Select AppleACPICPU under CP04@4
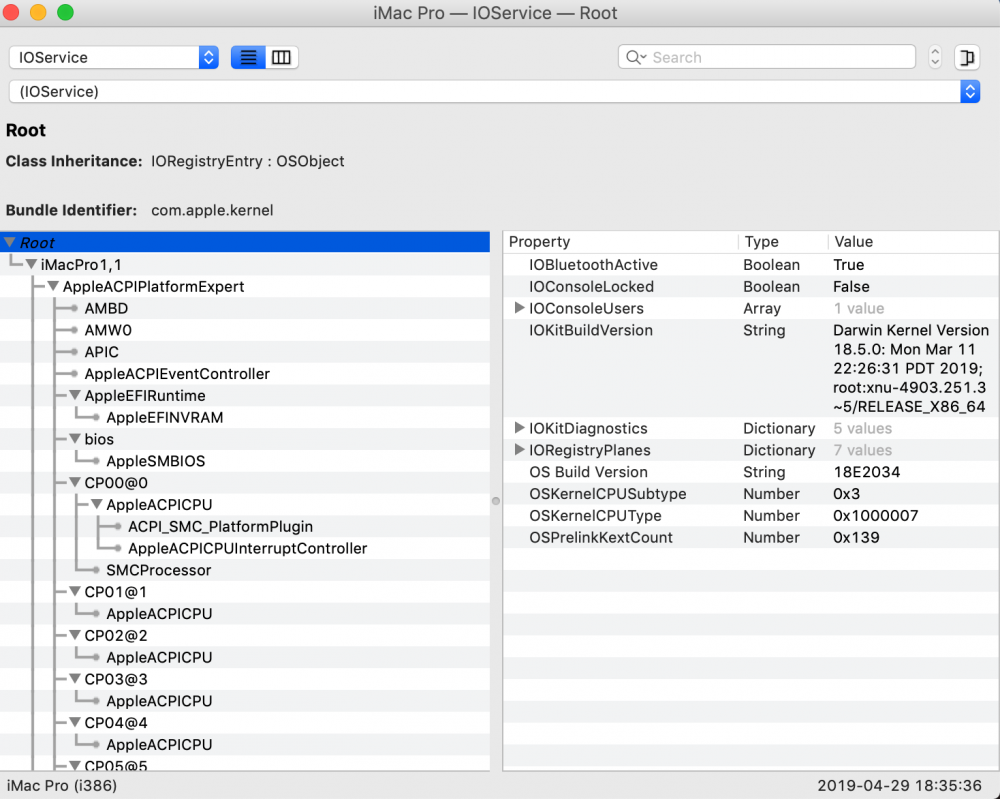Image resolution: width=1000 pixels, height=799 pixels. [x=159, y=745]
